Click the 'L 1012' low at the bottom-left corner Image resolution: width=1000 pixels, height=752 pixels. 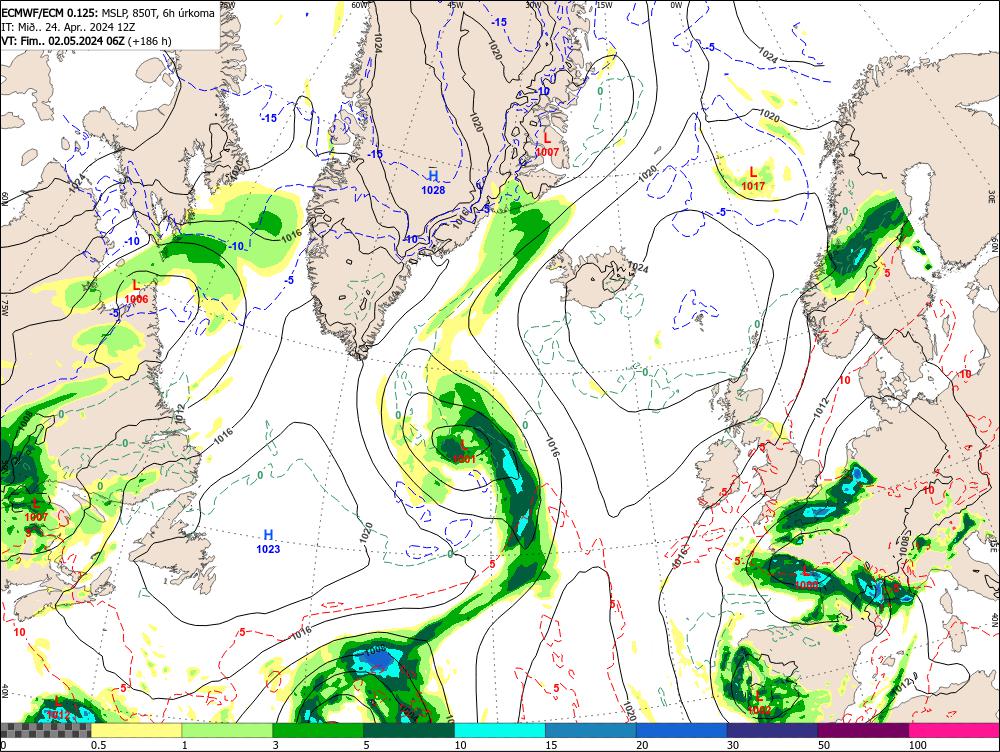(x=57, y=708)
